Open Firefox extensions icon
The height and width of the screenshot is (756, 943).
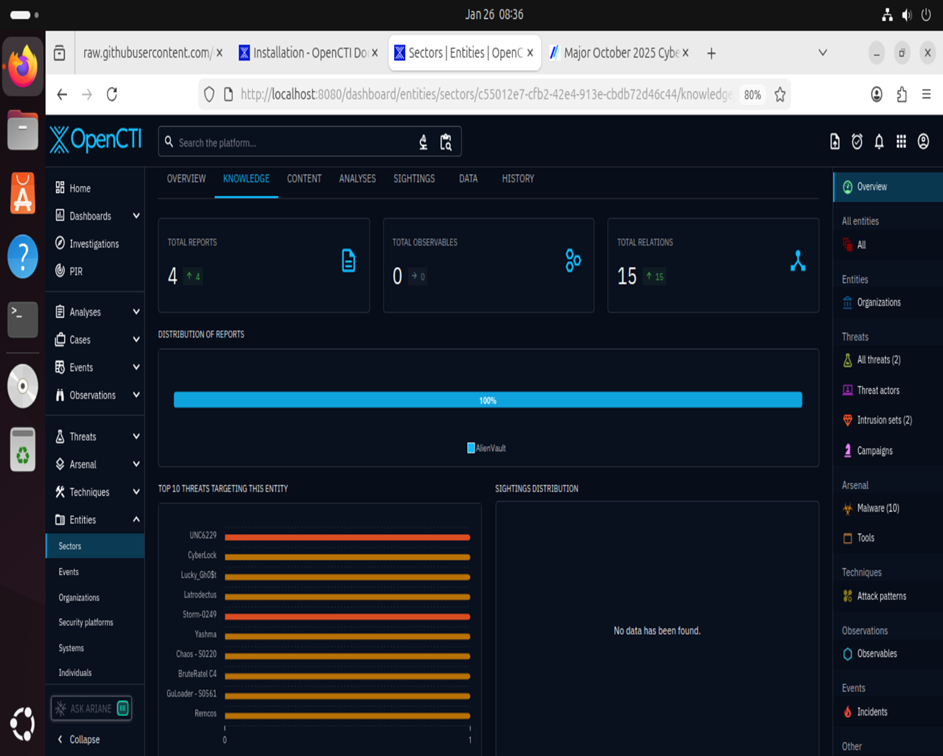(902, 94)
